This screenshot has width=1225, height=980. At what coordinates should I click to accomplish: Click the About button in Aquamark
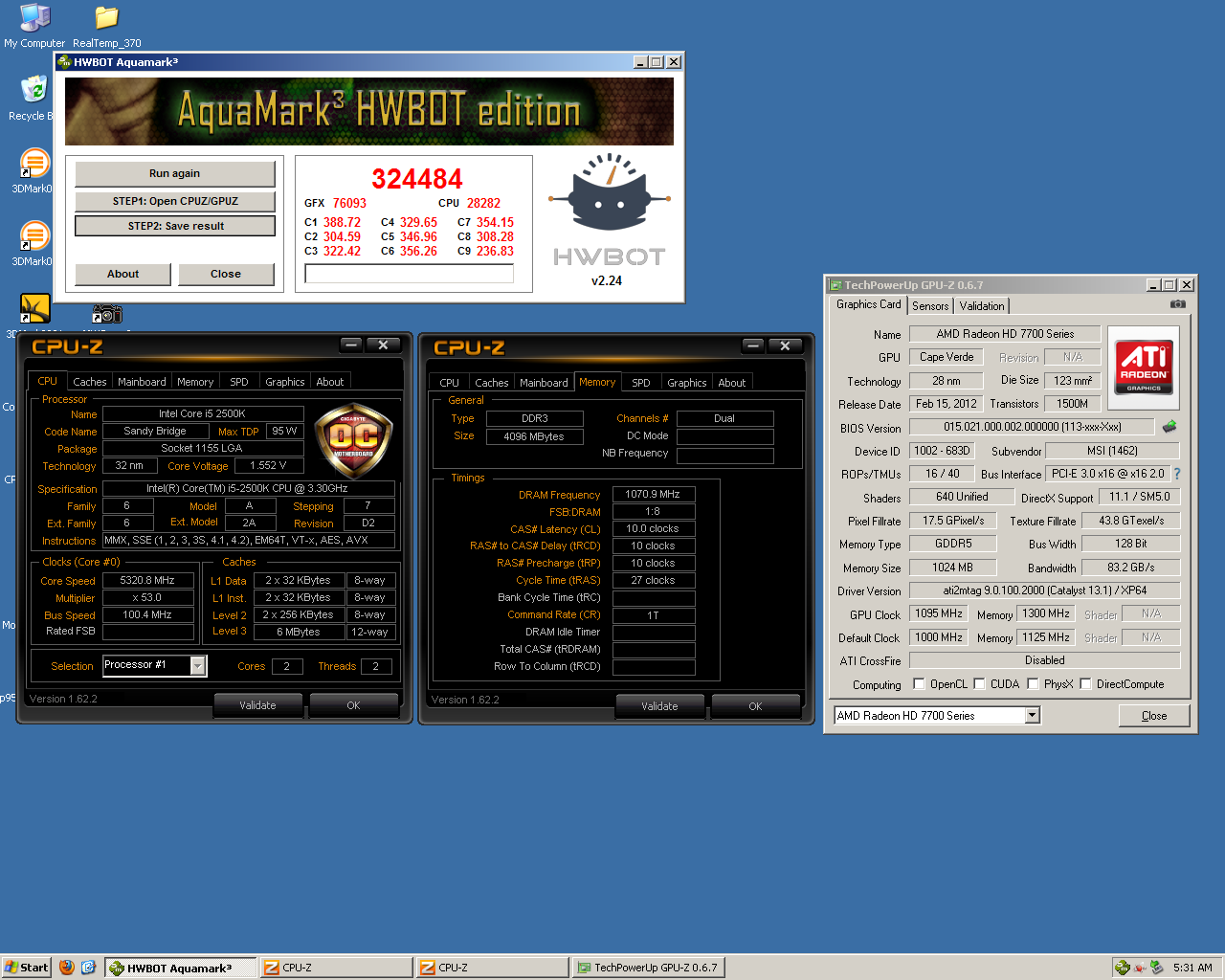coord(122,274)
